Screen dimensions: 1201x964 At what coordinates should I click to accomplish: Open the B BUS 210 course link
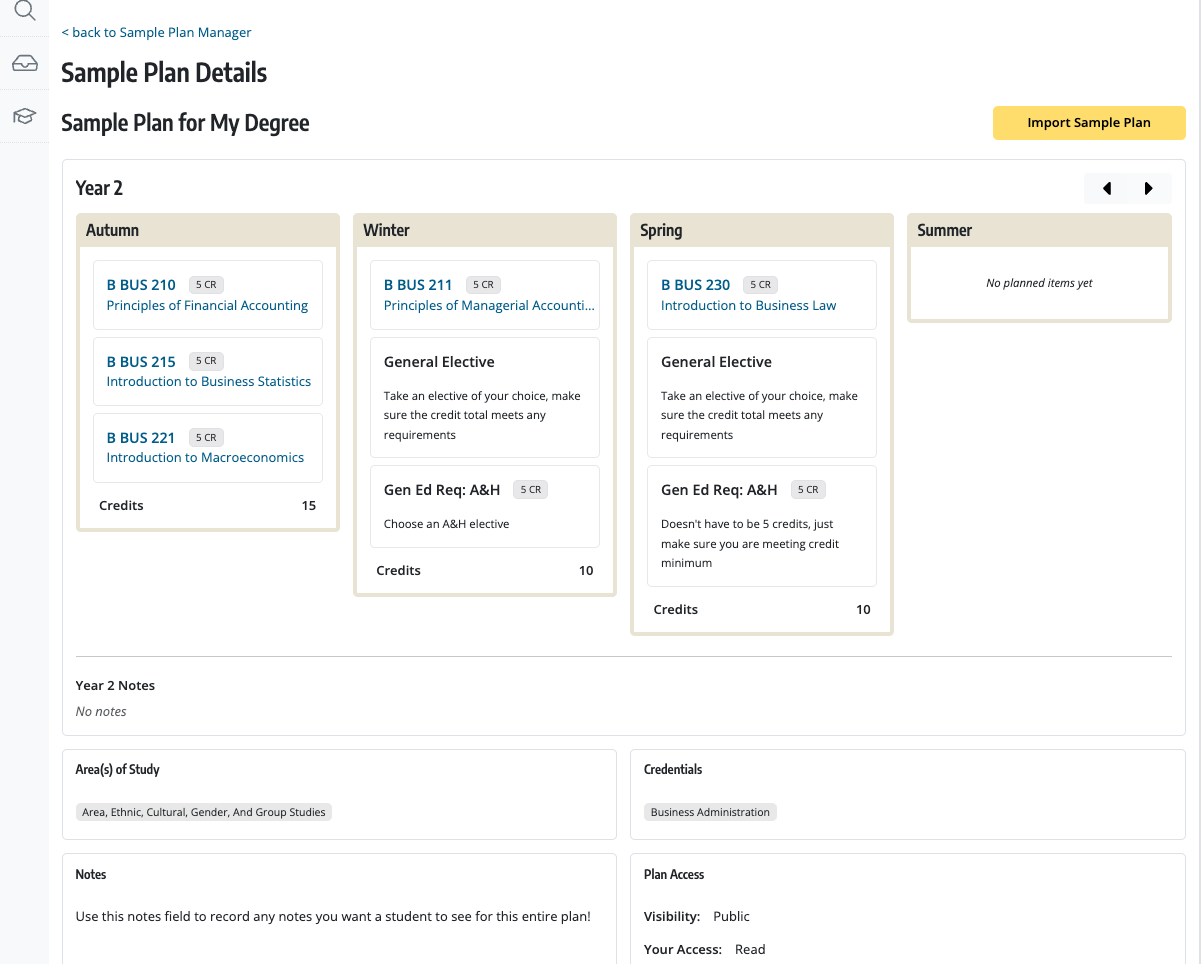click(141, 285)
